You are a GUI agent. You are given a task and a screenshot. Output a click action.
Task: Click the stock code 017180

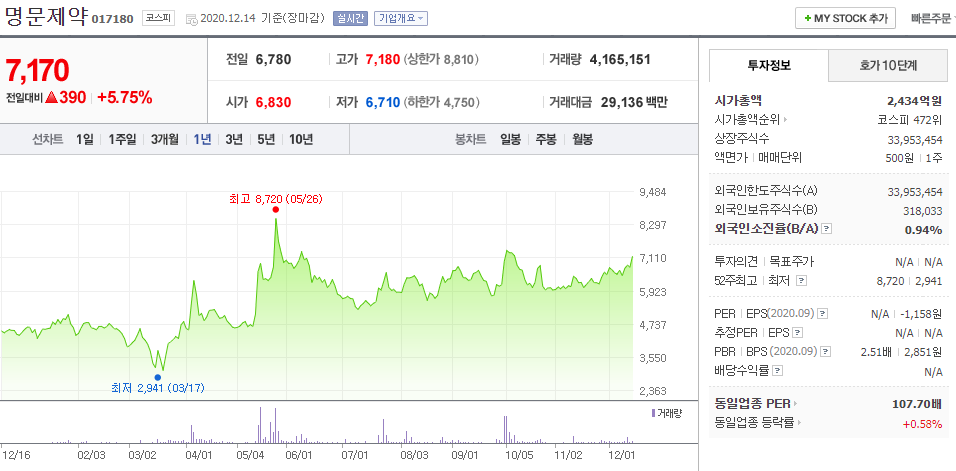[112, 19]
